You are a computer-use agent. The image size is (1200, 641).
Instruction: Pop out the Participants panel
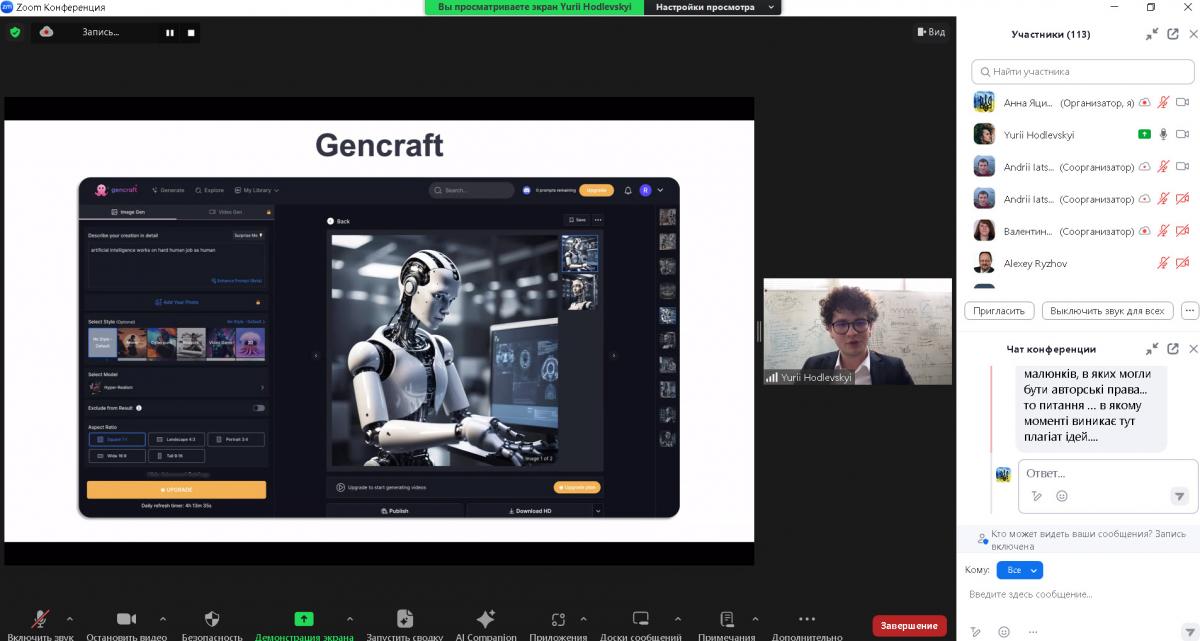point(1173,34)
